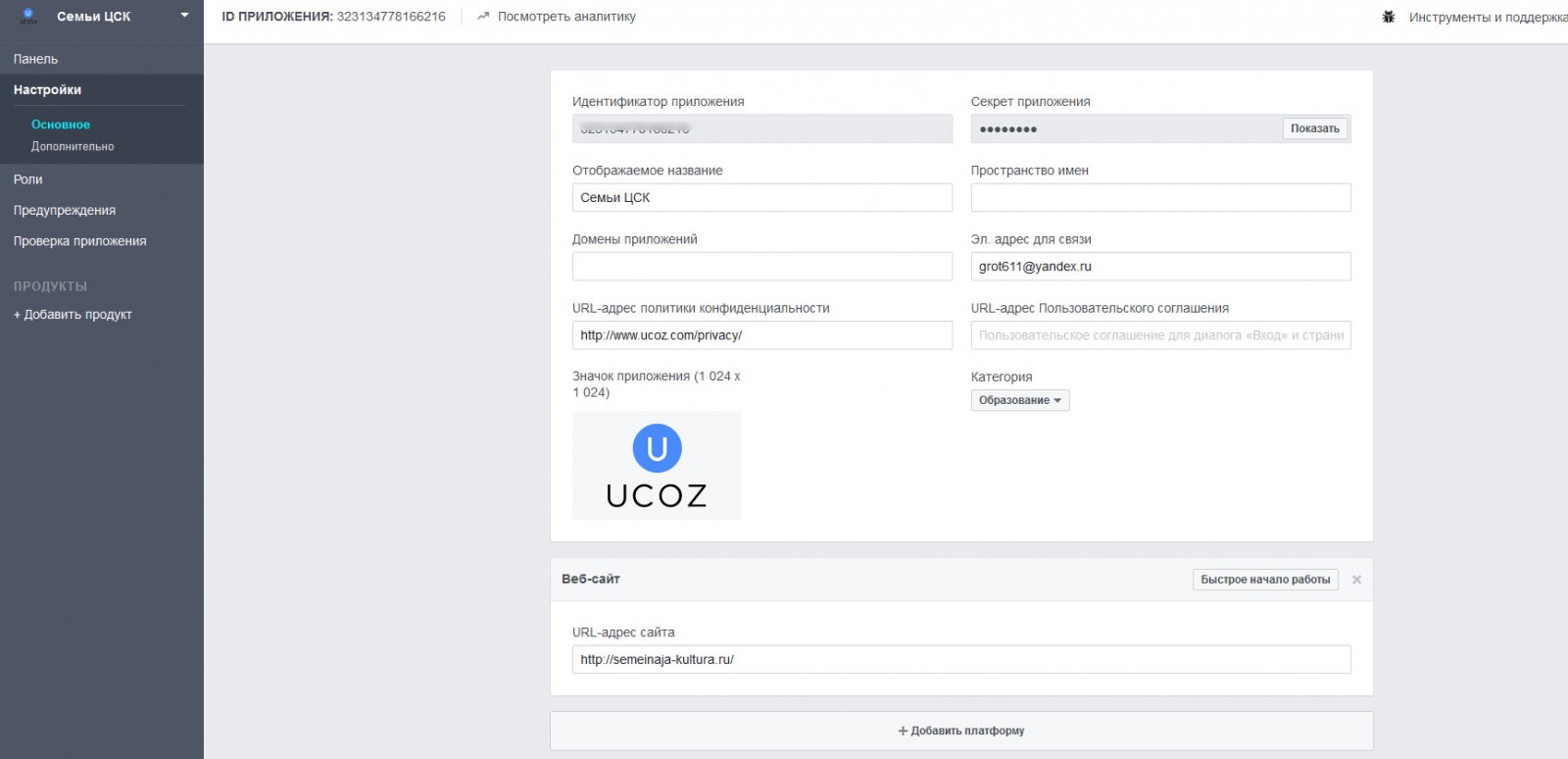Expand the Образование category dropdown

pos(1019,400)
